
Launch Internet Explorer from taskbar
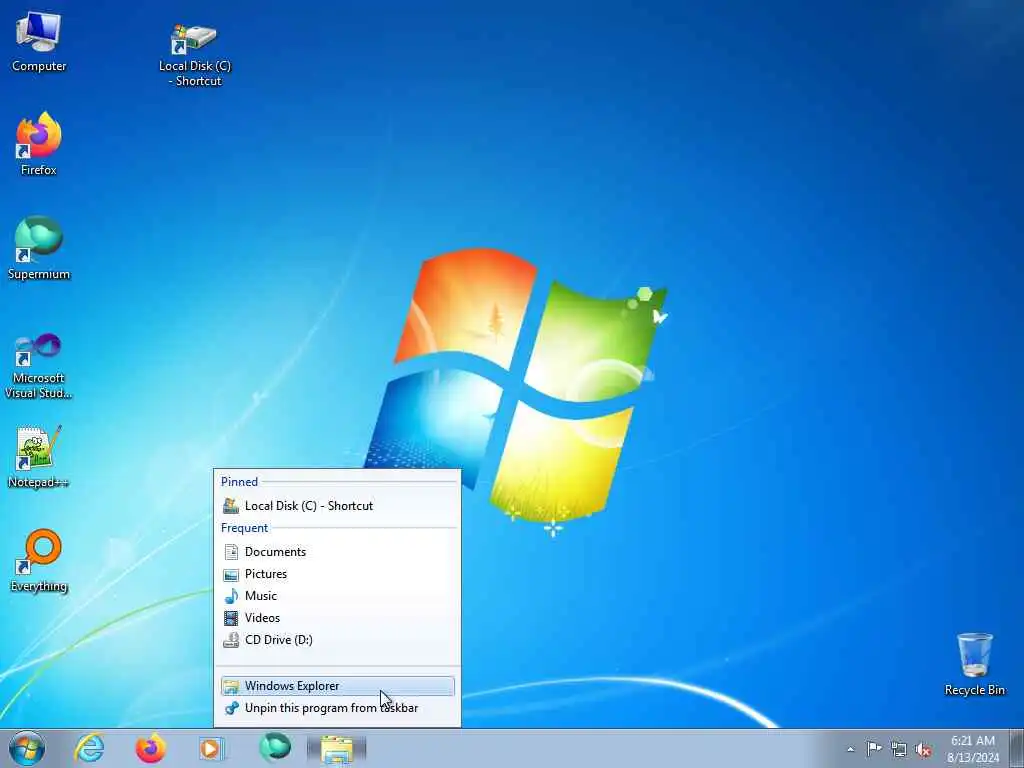click(x=89, y=748)
